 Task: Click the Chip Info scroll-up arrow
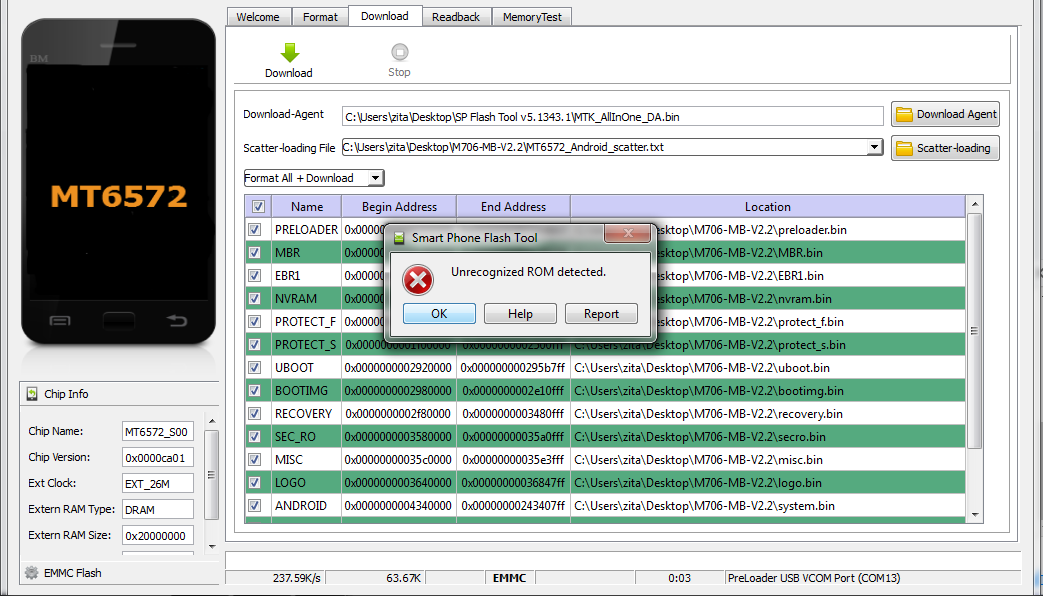(x=212, y=422)
